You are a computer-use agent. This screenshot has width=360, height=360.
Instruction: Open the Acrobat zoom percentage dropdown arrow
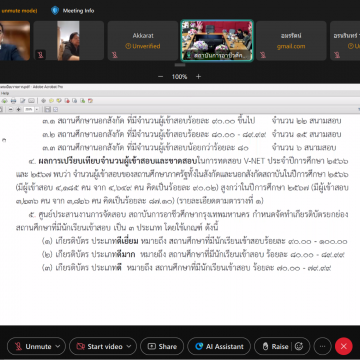37,109
